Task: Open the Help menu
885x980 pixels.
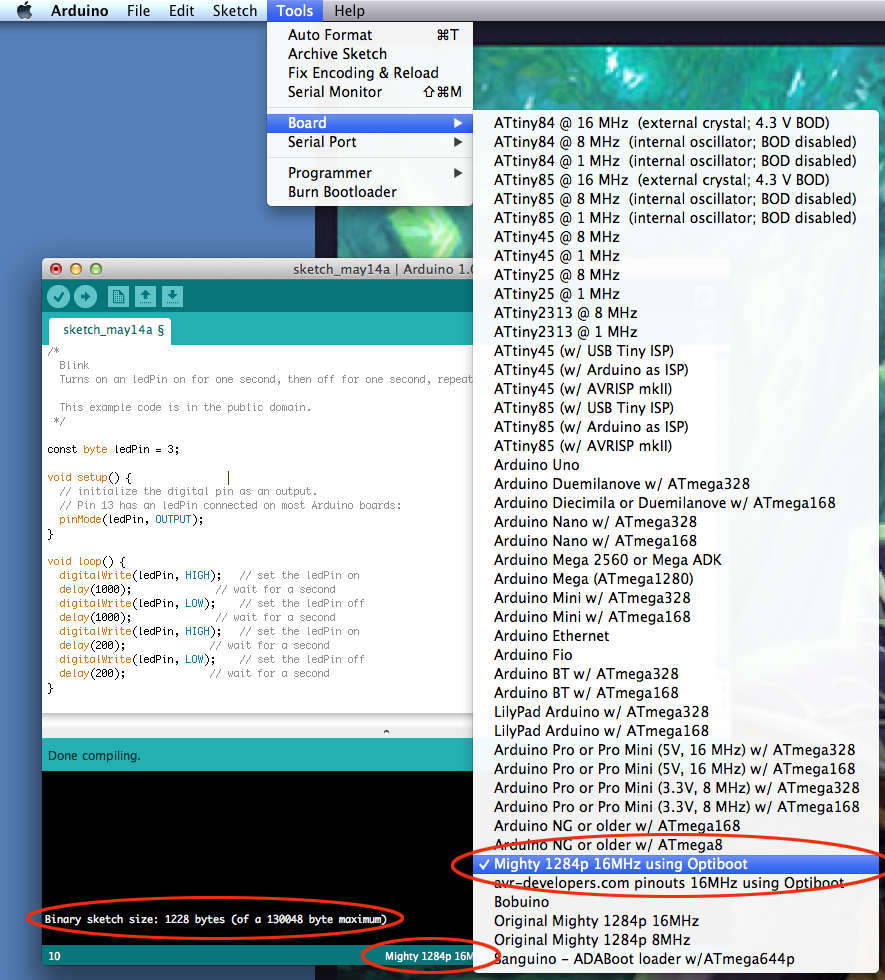Action: click(349, 10)
